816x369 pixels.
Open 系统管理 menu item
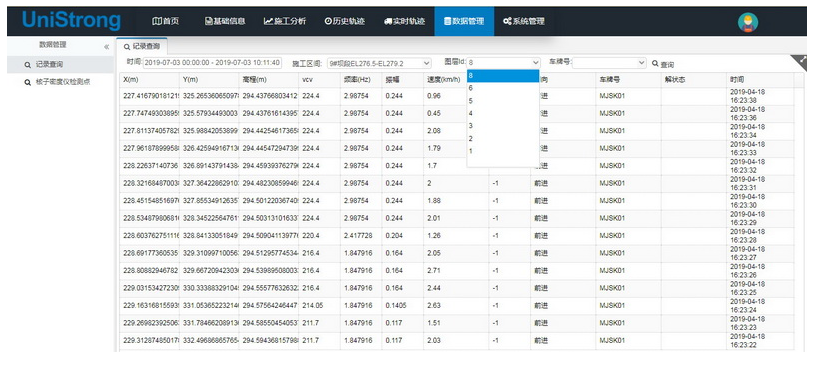[524, 21]
